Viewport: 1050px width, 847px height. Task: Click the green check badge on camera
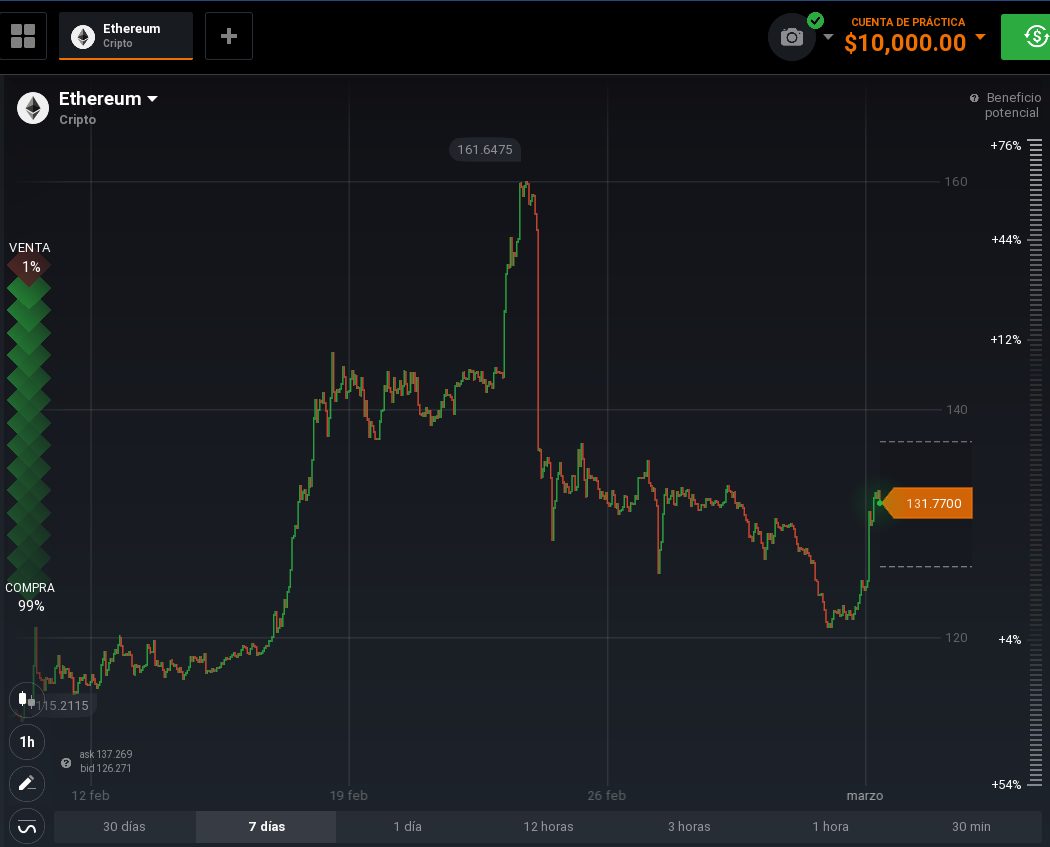[815, 21]
